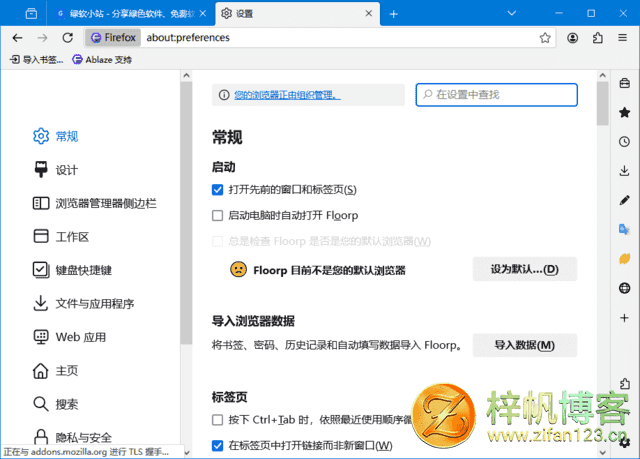
Task: Open bookmarks star in right sidebar
Action: coord(624,113)
